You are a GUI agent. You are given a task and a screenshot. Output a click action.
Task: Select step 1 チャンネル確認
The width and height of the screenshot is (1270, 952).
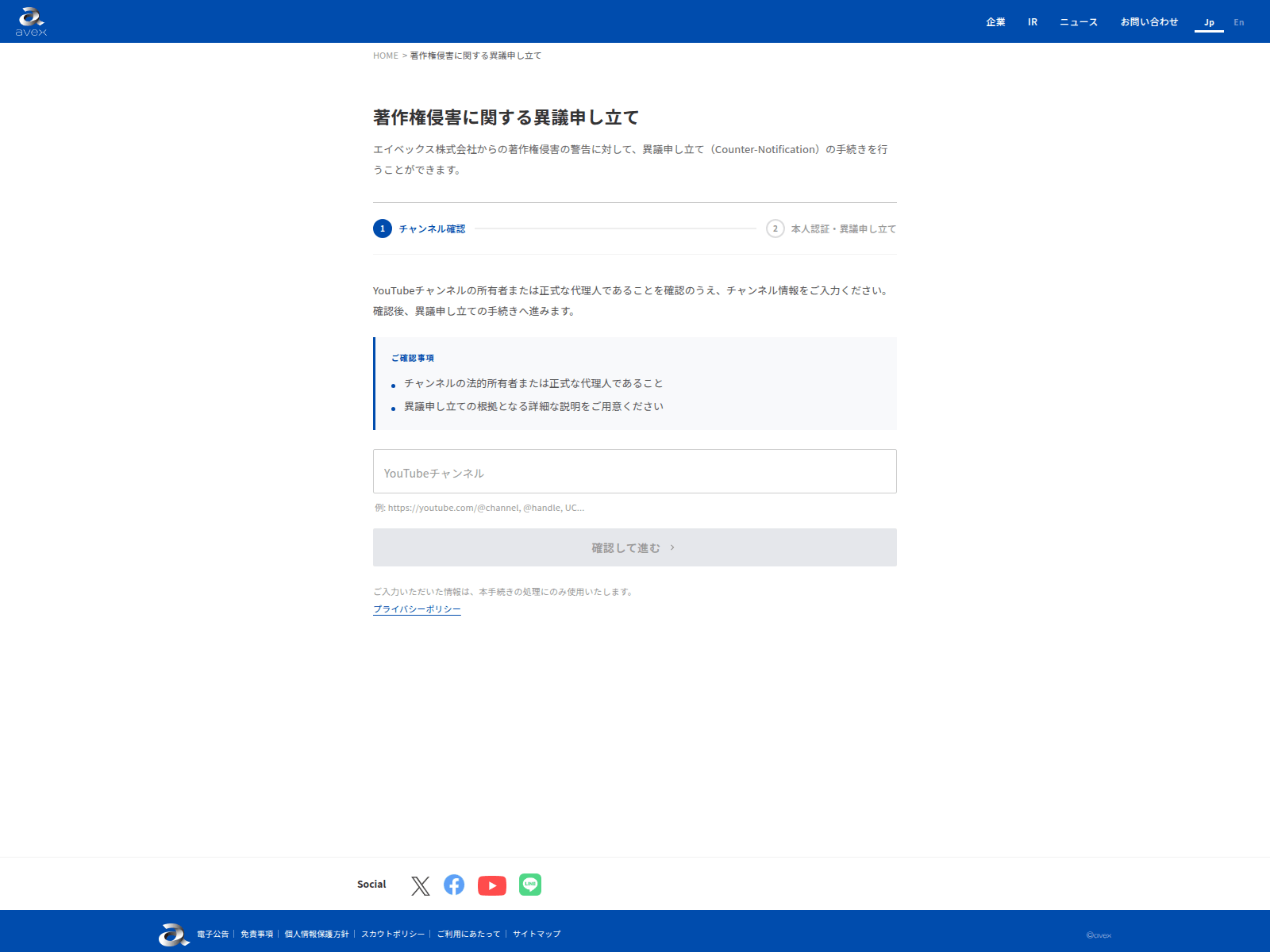pos(419,228)
